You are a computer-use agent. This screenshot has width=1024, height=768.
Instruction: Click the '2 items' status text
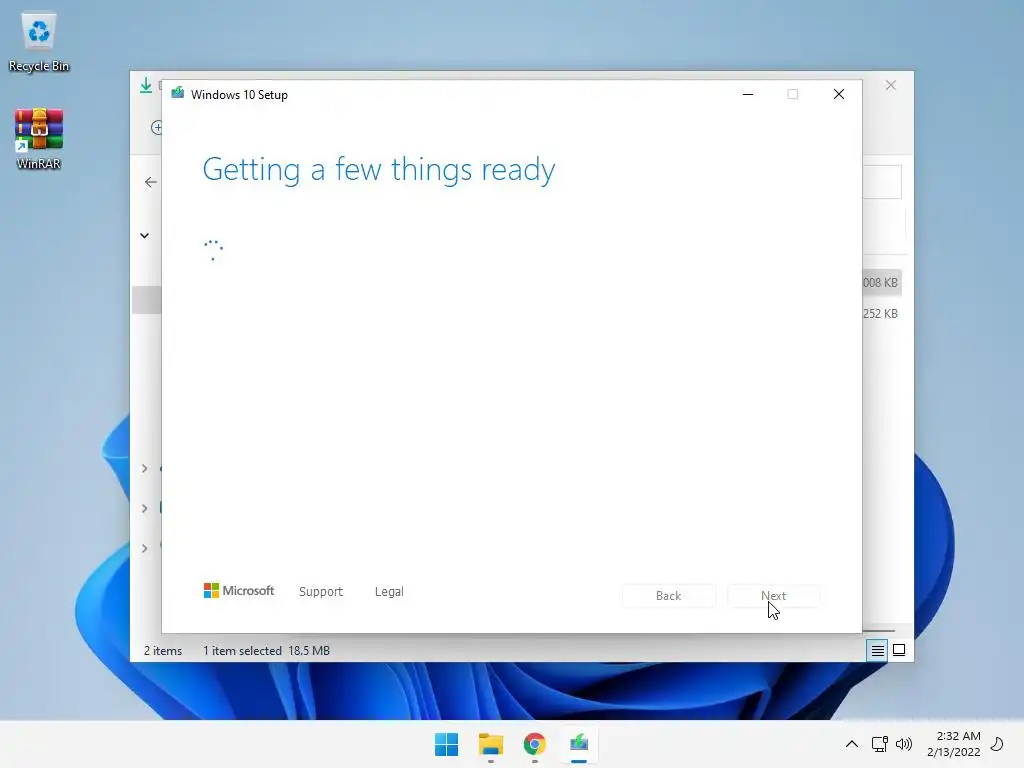[163, 650]
